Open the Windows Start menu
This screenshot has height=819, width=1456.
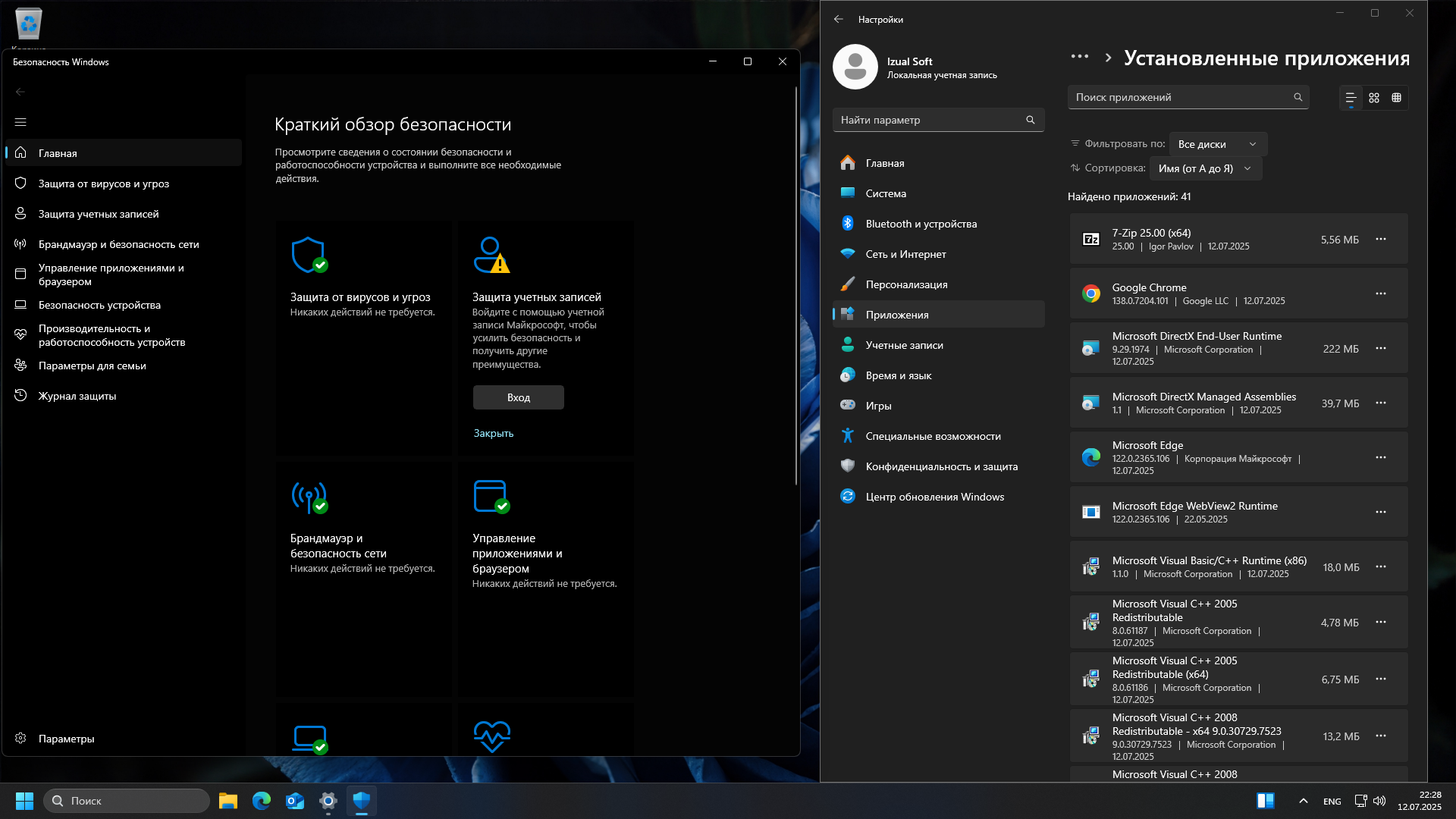(24, 801)
